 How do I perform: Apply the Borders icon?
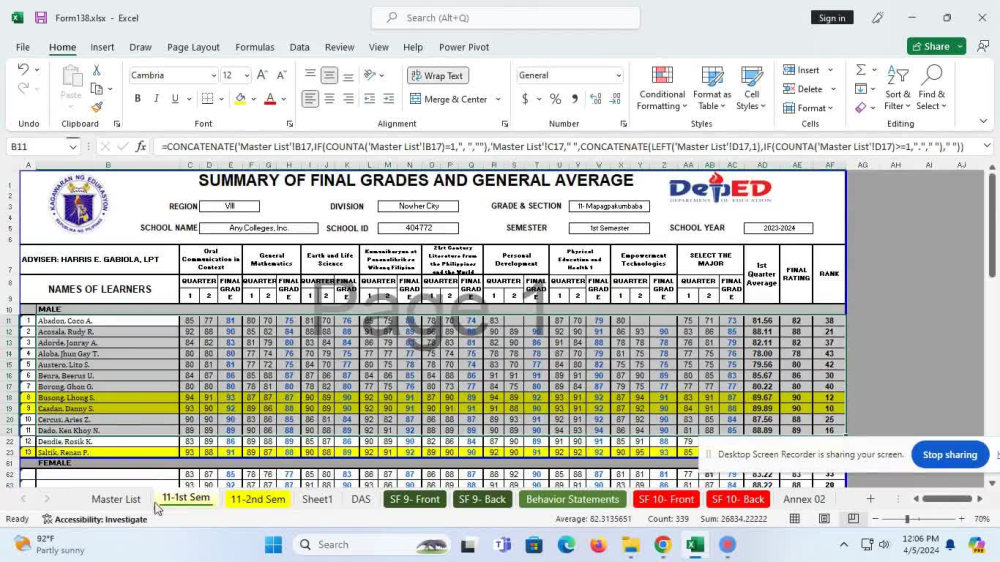pos(207,99)
